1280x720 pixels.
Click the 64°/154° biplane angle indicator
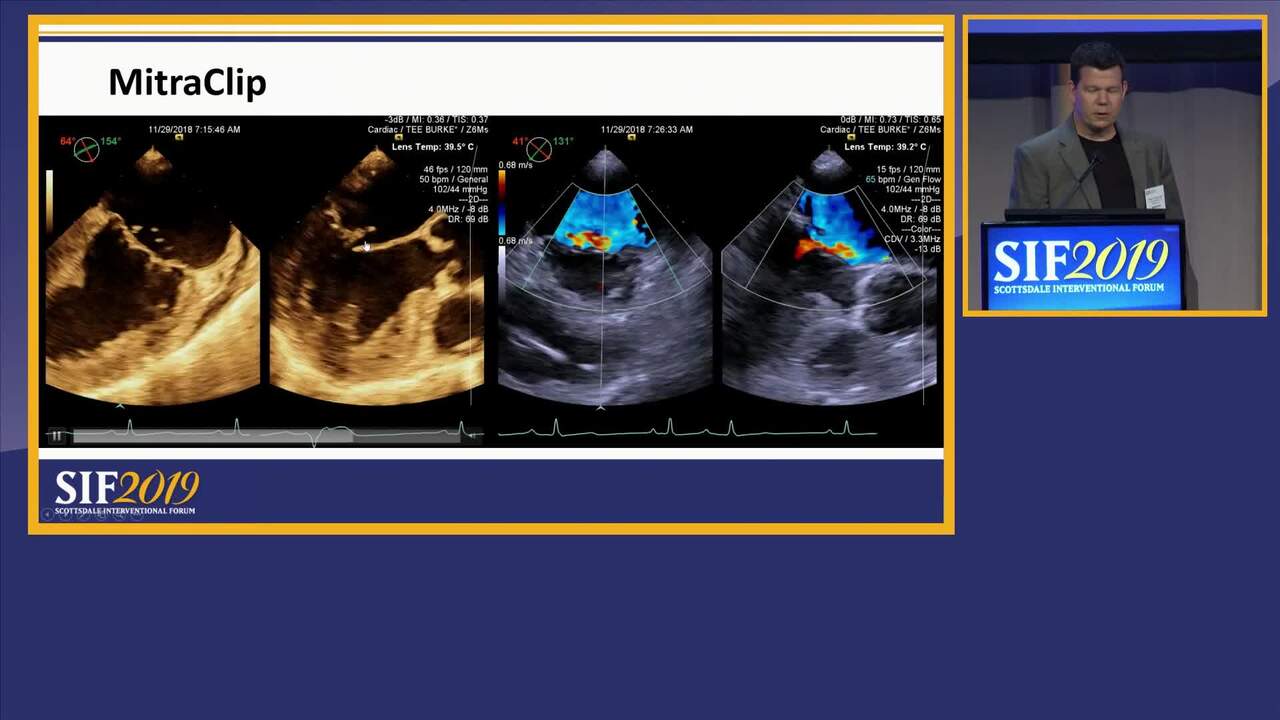coord(89,148)
